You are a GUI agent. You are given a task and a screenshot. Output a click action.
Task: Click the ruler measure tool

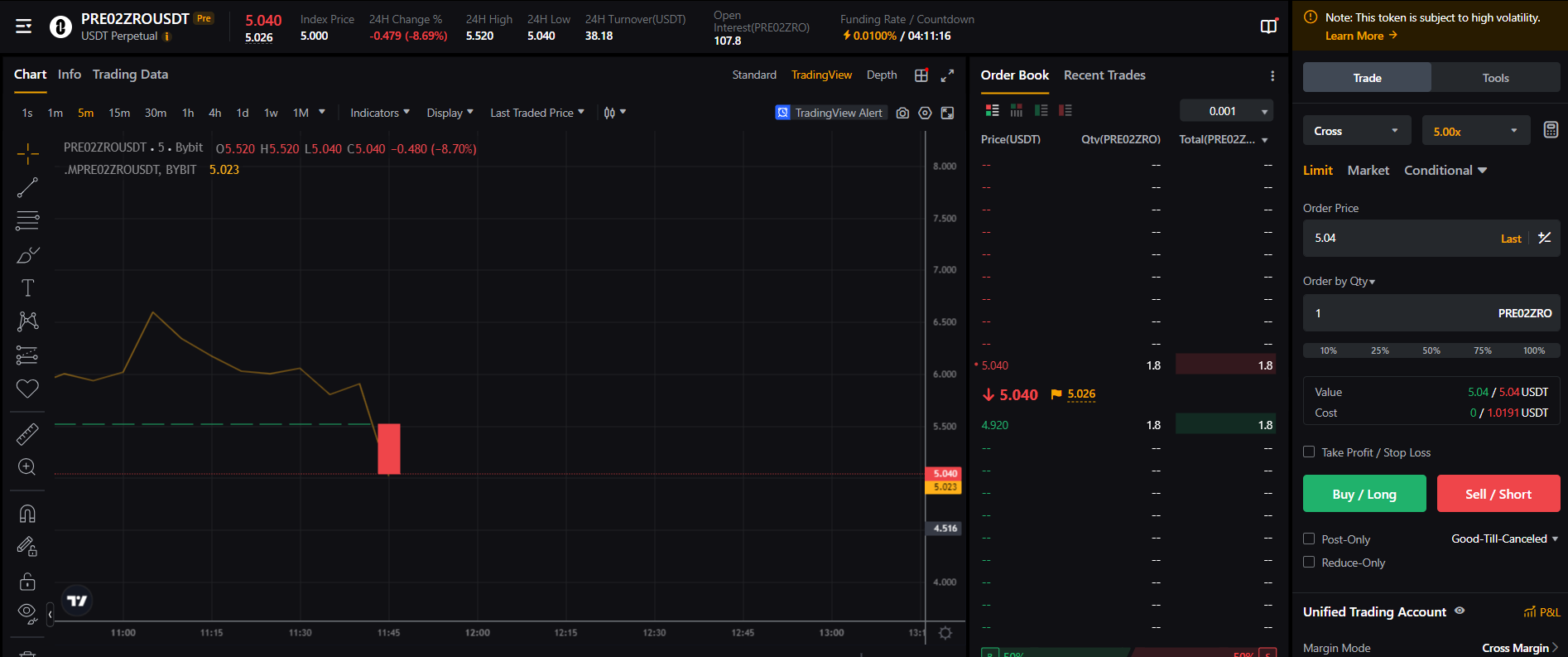pos(27,433)
